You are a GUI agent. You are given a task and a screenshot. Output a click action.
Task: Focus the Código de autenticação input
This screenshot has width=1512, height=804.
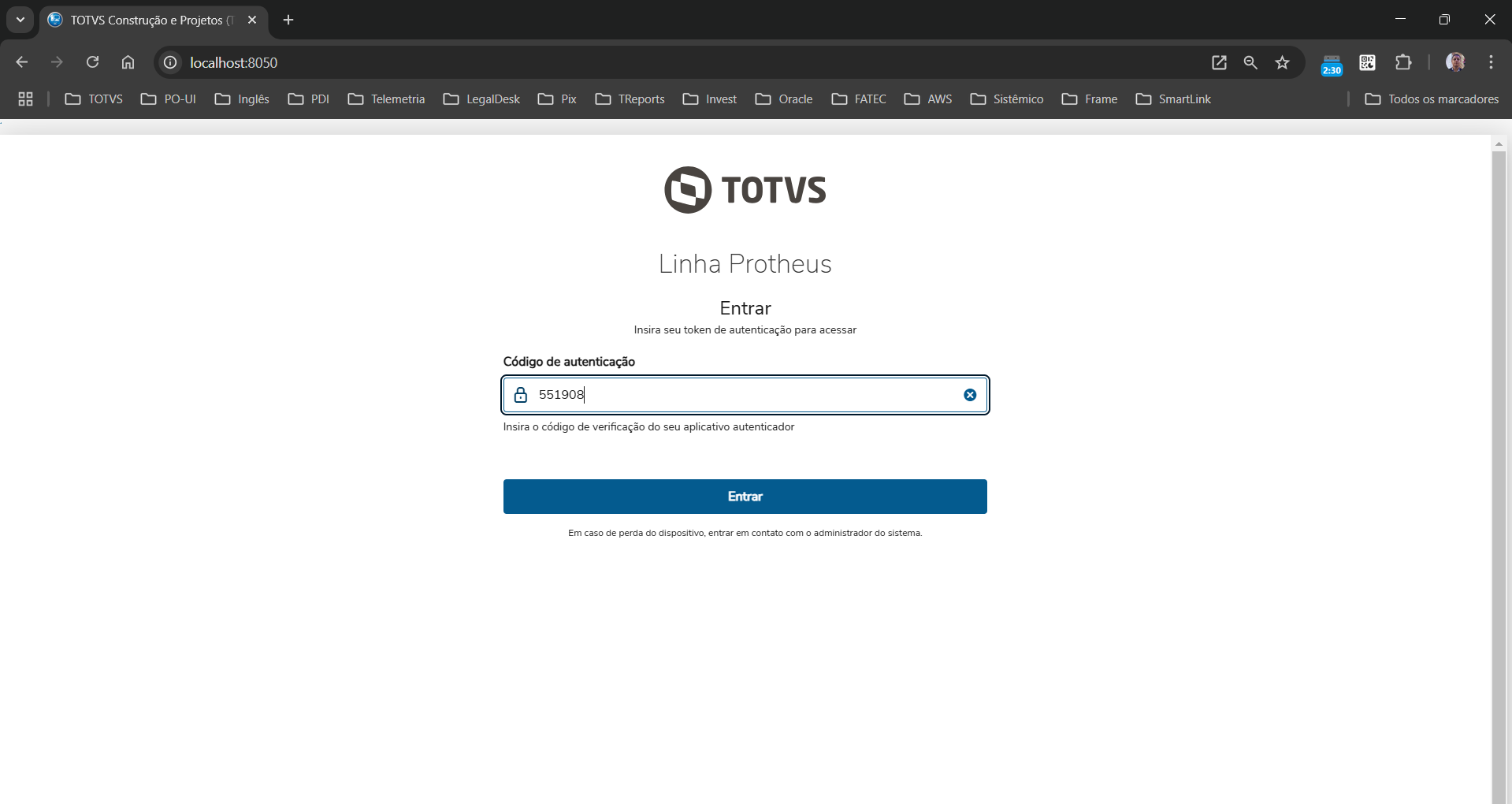(x=745, y=395)
